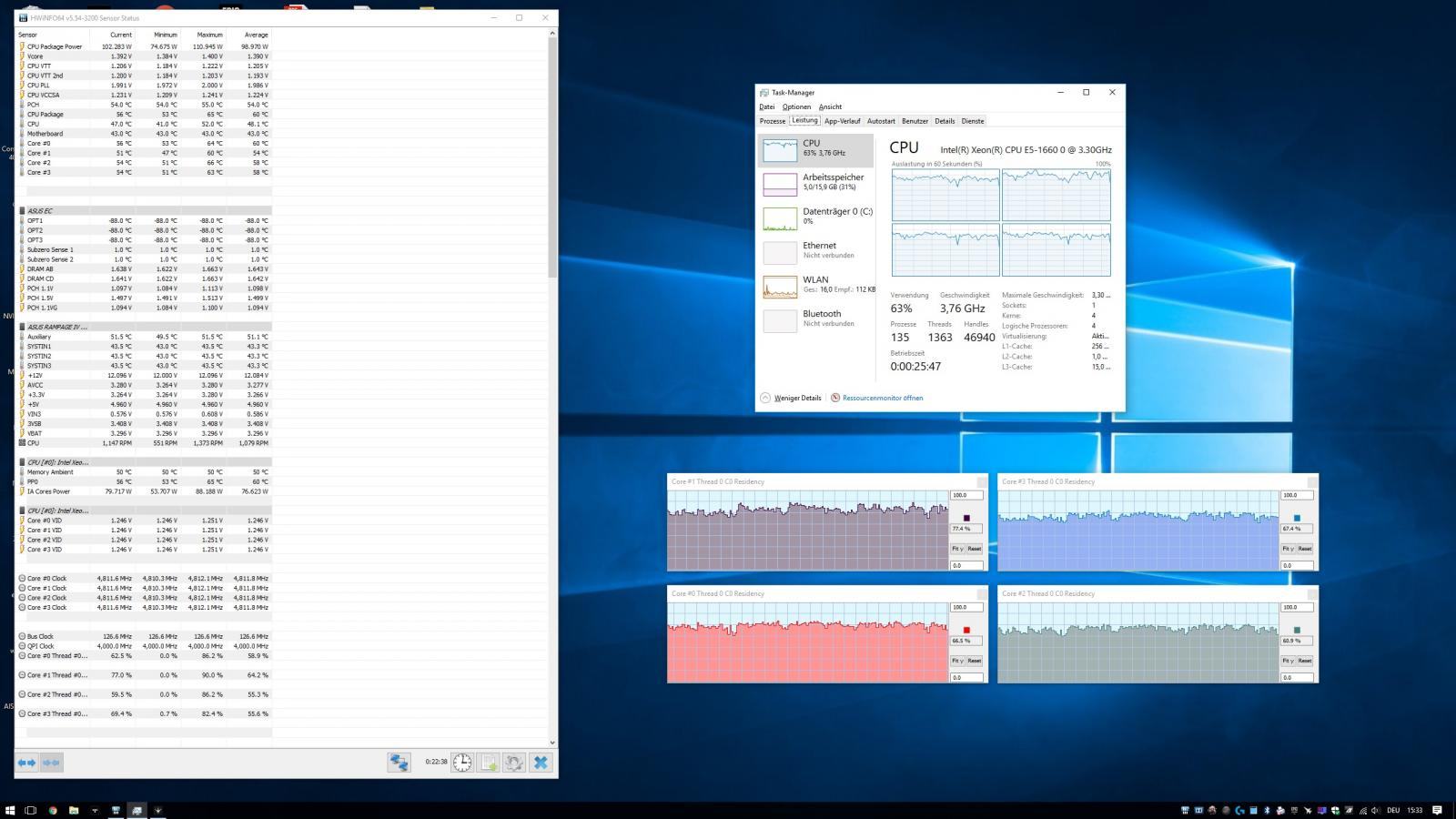
Task: Select WLAN in Task Manager sidebar
Action: 815,286
